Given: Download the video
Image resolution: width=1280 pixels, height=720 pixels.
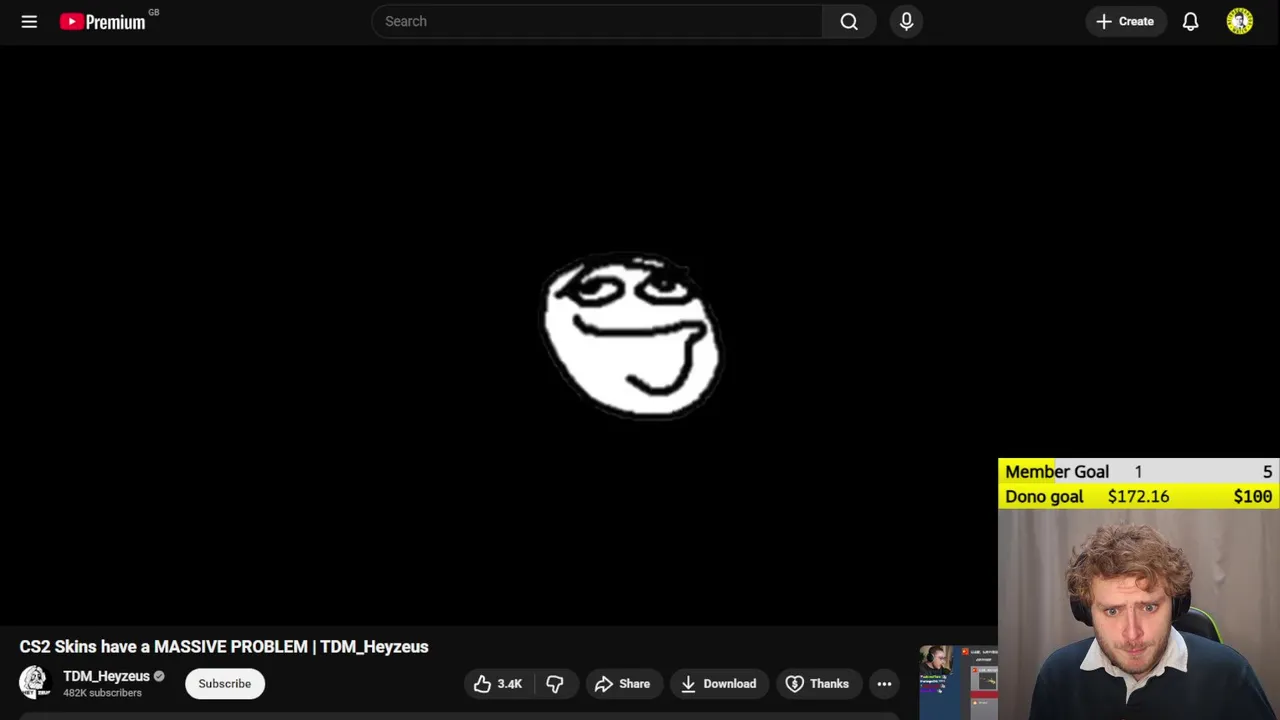Looking at the screenshot, I should coord(719,684).
